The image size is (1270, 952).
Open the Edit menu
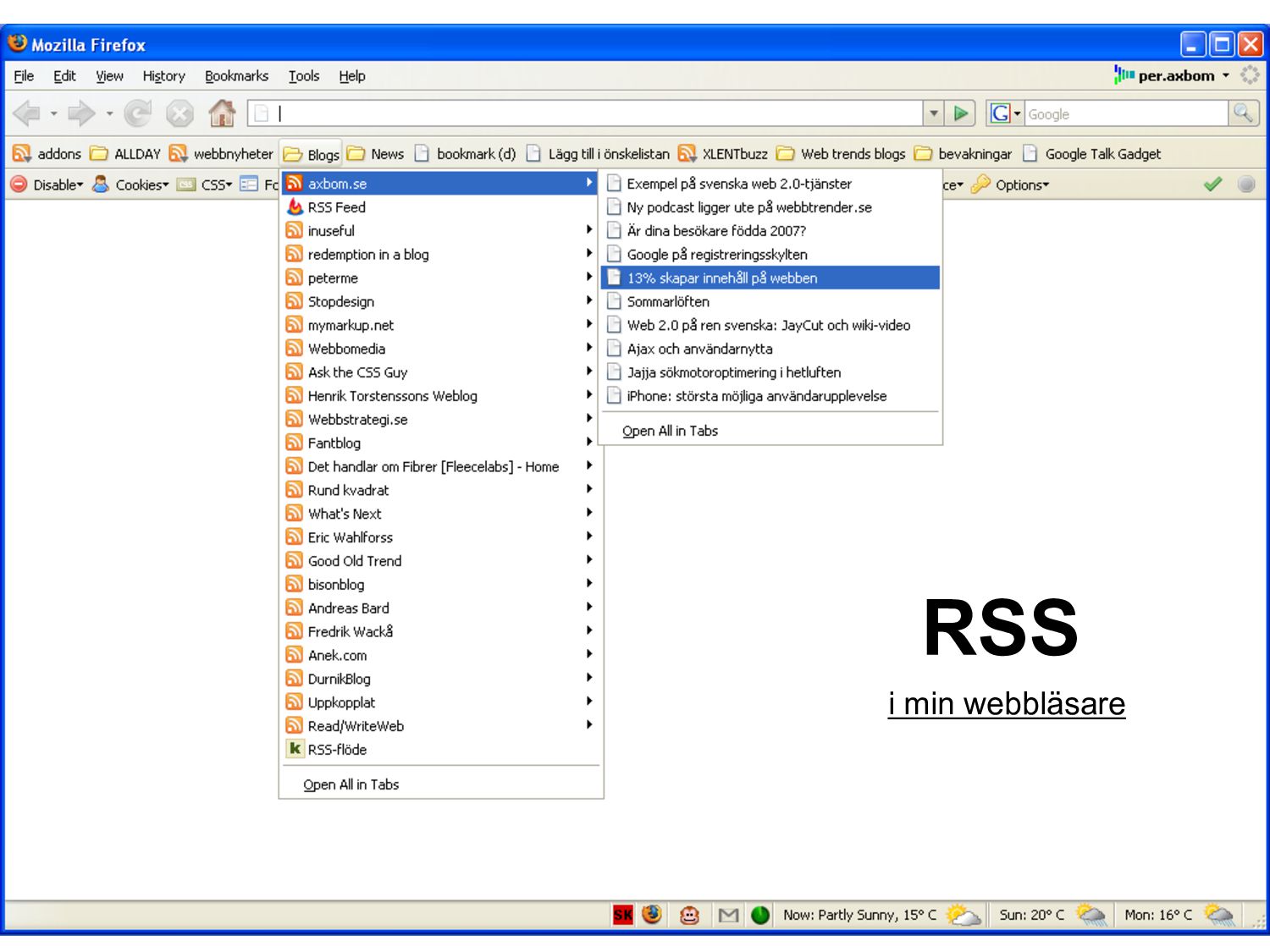pyautogui.click(x=64, y=76)
